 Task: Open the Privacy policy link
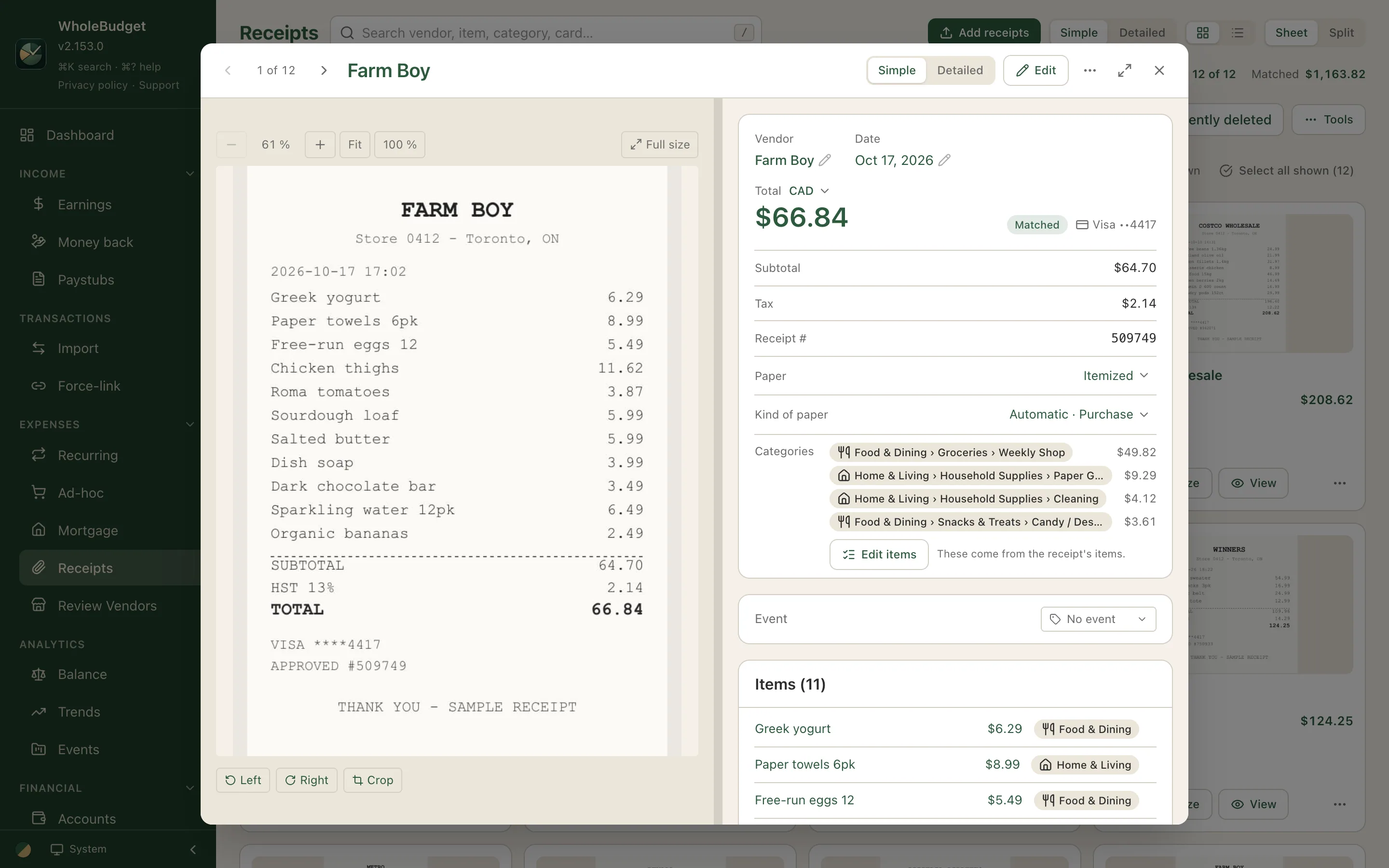coord(93,85)
